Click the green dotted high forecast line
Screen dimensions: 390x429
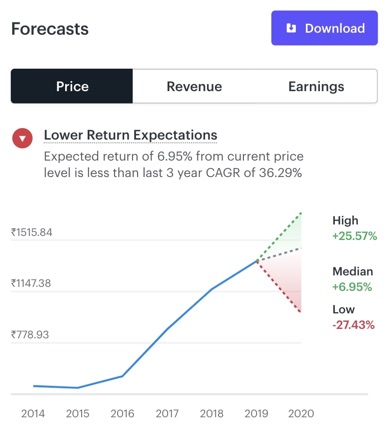point(279,237)
